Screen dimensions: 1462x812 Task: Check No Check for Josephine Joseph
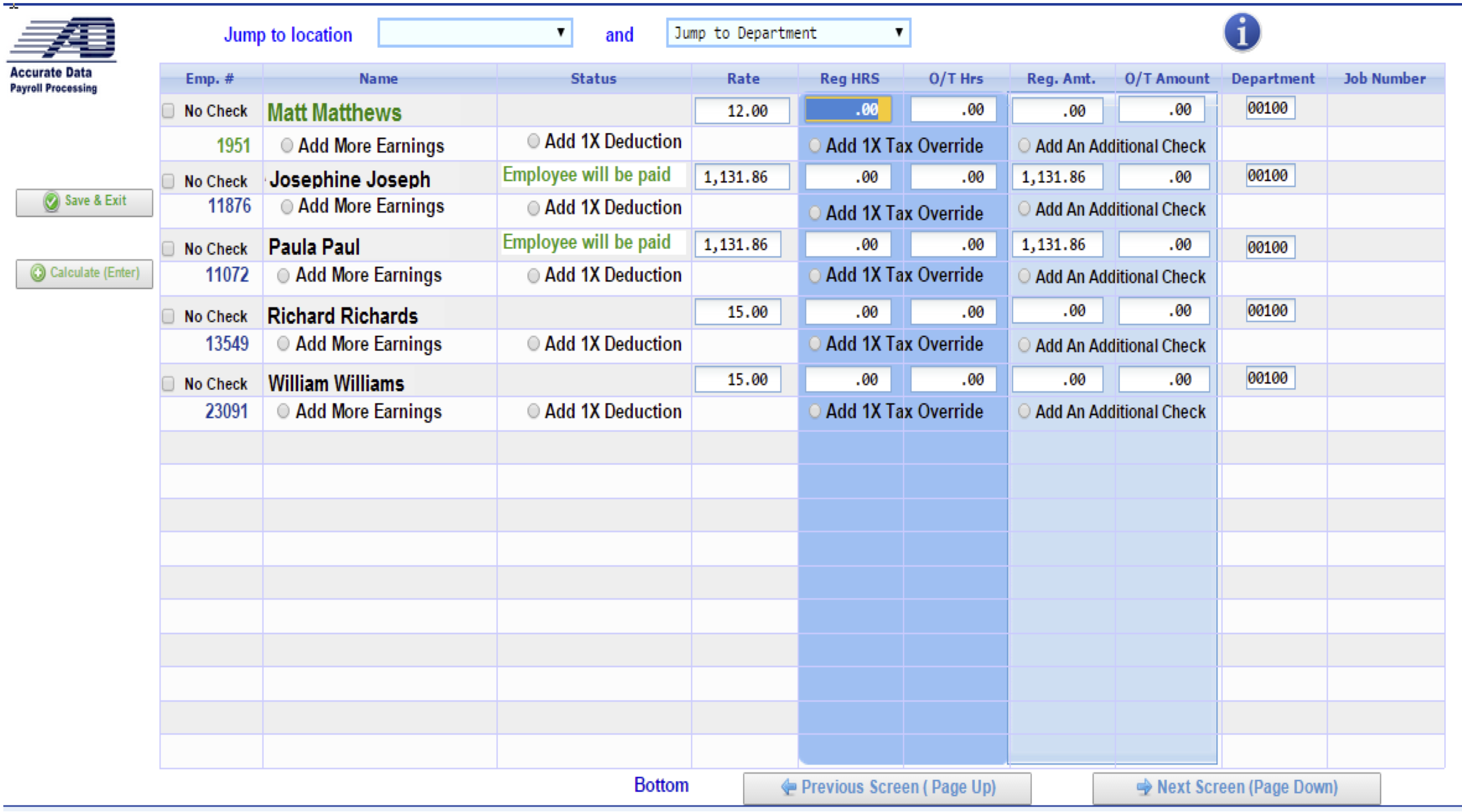[168, 181]
